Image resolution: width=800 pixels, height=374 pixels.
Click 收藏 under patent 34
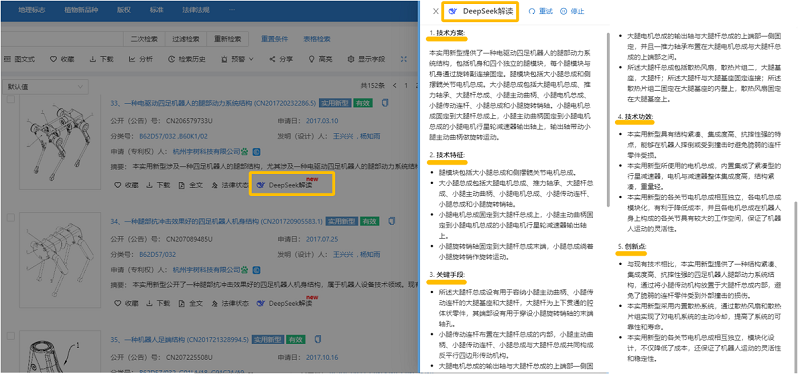[126, 303]
